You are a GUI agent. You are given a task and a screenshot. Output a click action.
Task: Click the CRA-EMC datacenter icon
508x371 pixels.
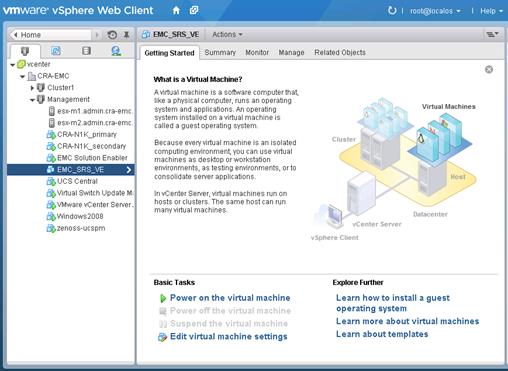32,76
